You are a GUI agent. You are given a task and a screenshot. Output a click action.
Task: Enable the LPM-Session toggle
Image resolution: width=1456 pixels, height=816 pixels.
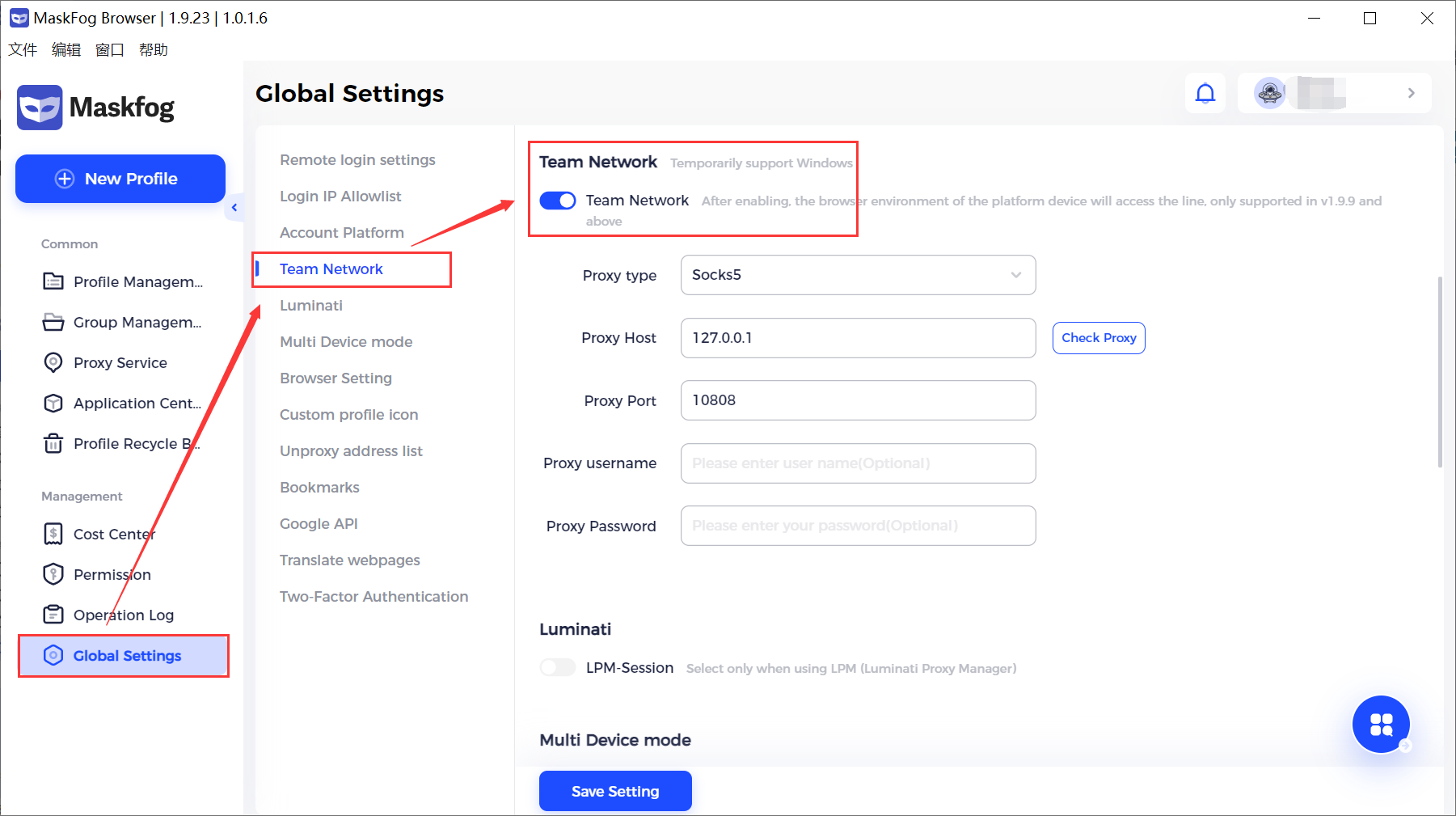pyautogui.click(x=558, y=667)
